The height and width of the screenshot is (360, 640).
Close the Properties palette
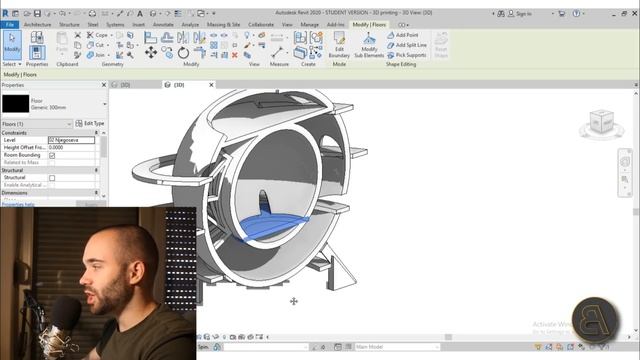point(103,85)
